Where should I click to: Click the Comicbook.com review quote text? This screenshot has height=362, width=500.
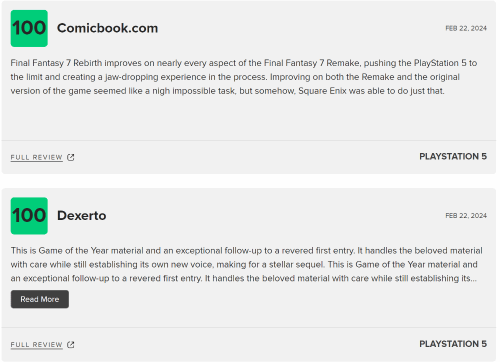(244, 77)
